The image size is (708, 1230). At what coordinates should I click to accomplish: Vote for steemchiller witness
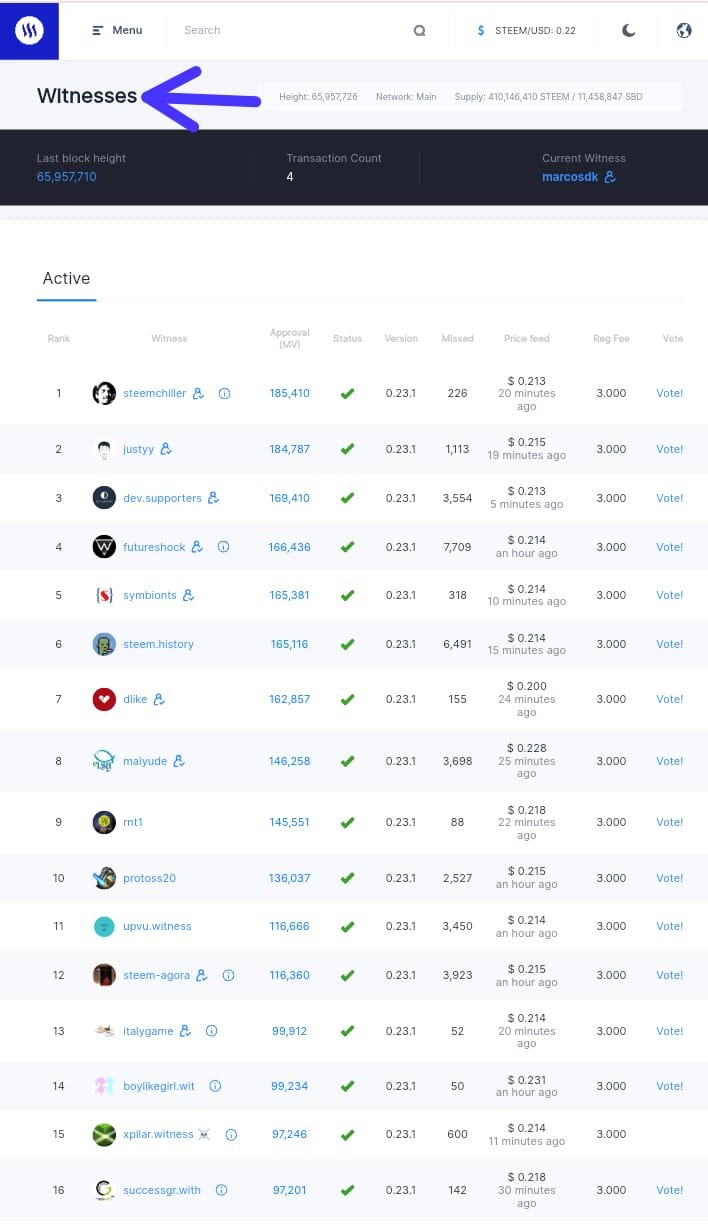pos(670,393)
